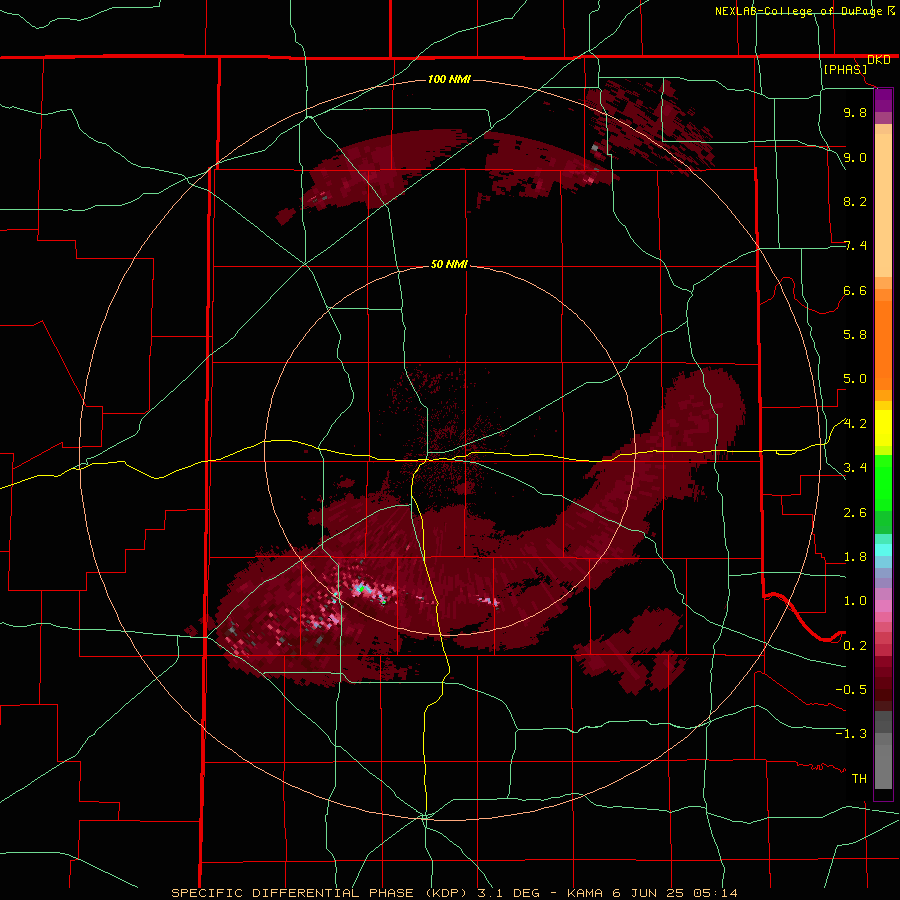Screen dimensions: 900x900
Task: Click the 3.4 value on the color scale
Action: 855,468
